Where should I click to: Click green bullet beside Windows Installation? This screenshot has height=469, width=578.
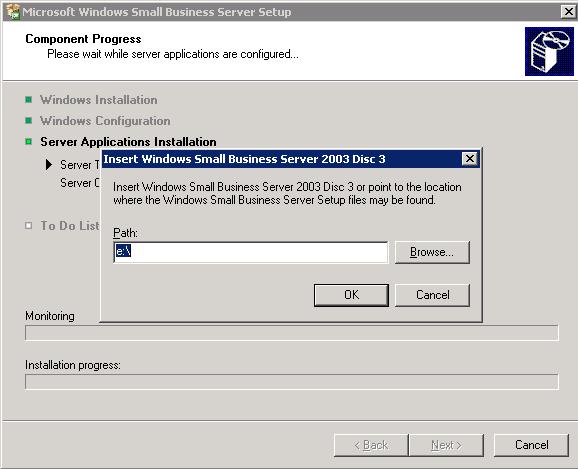(x=28, y=100)
